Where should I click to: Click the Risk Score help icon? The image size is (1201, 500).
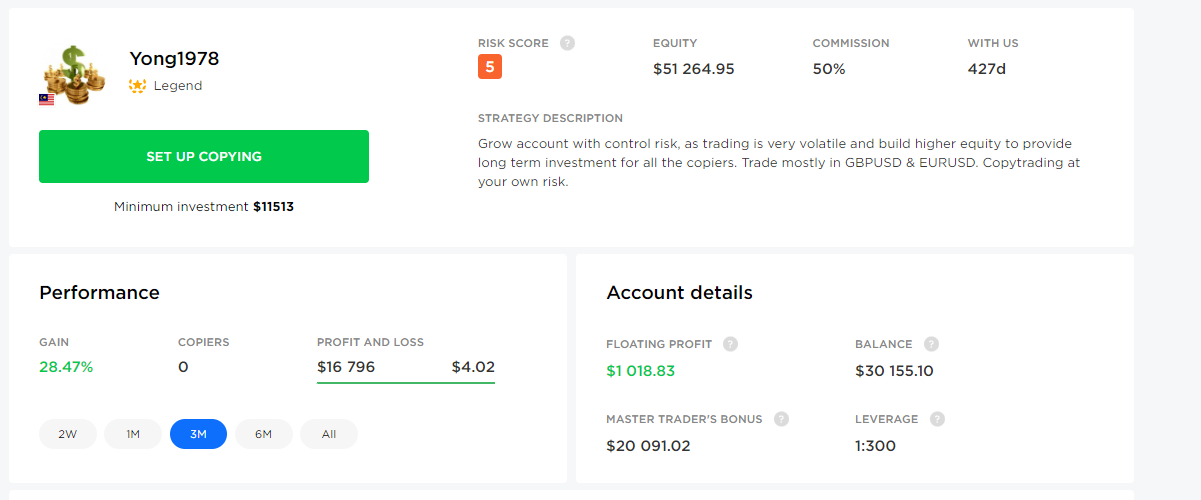568,43
